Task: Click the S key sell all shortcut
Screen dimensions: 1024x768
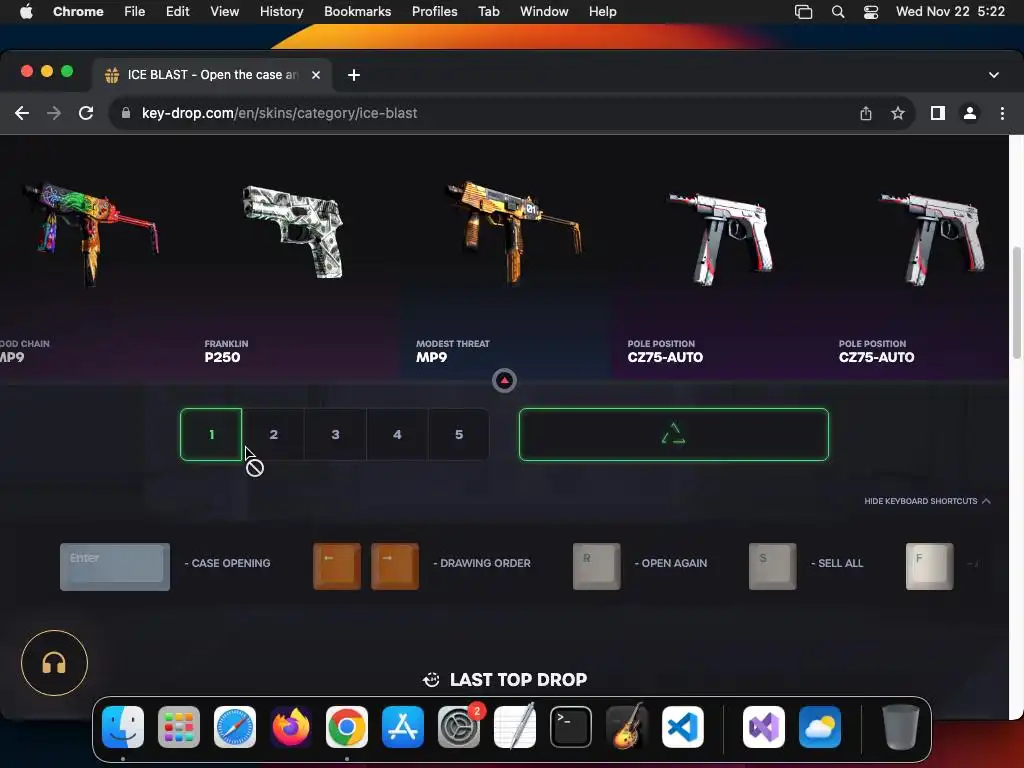Action: [773, 566]
